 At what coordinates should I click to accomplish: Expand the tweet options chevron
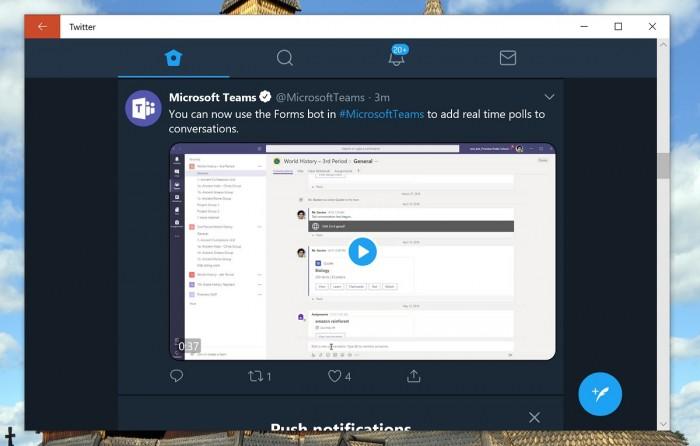tap(550, 97)
